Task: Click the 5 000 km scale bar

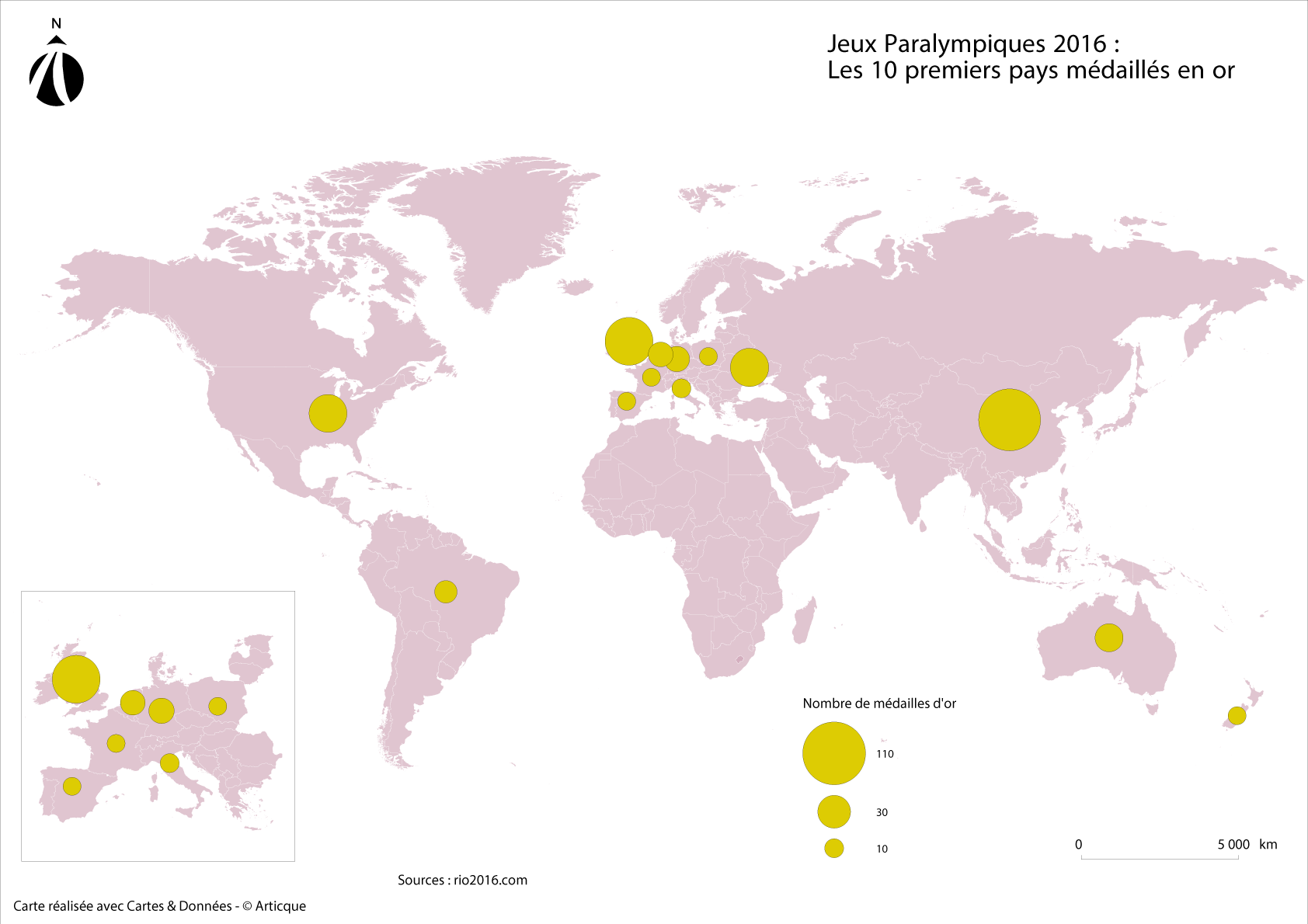Action: tap(1160, 858)
